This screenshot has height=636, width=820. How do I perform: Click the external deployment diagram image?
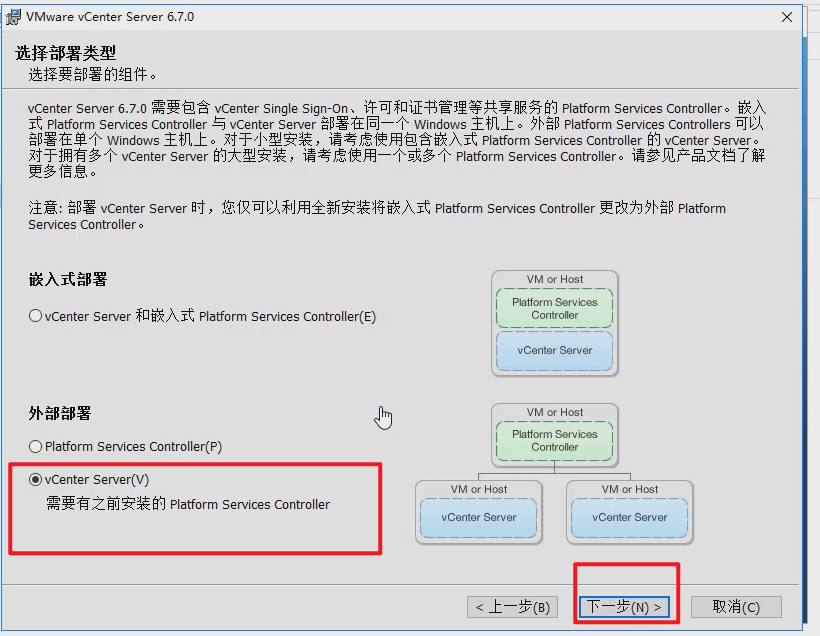tap(554, 474)
